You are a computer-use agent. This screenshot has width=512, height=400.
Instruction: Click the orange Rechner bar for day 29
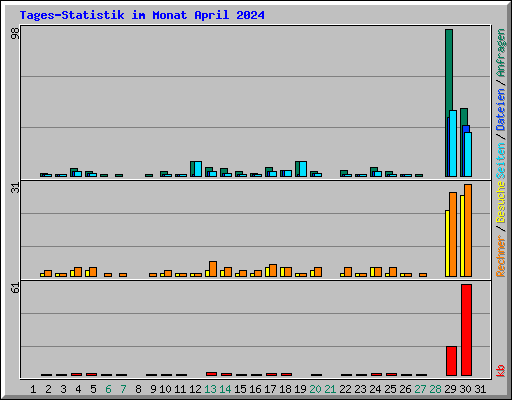point(453,234)
